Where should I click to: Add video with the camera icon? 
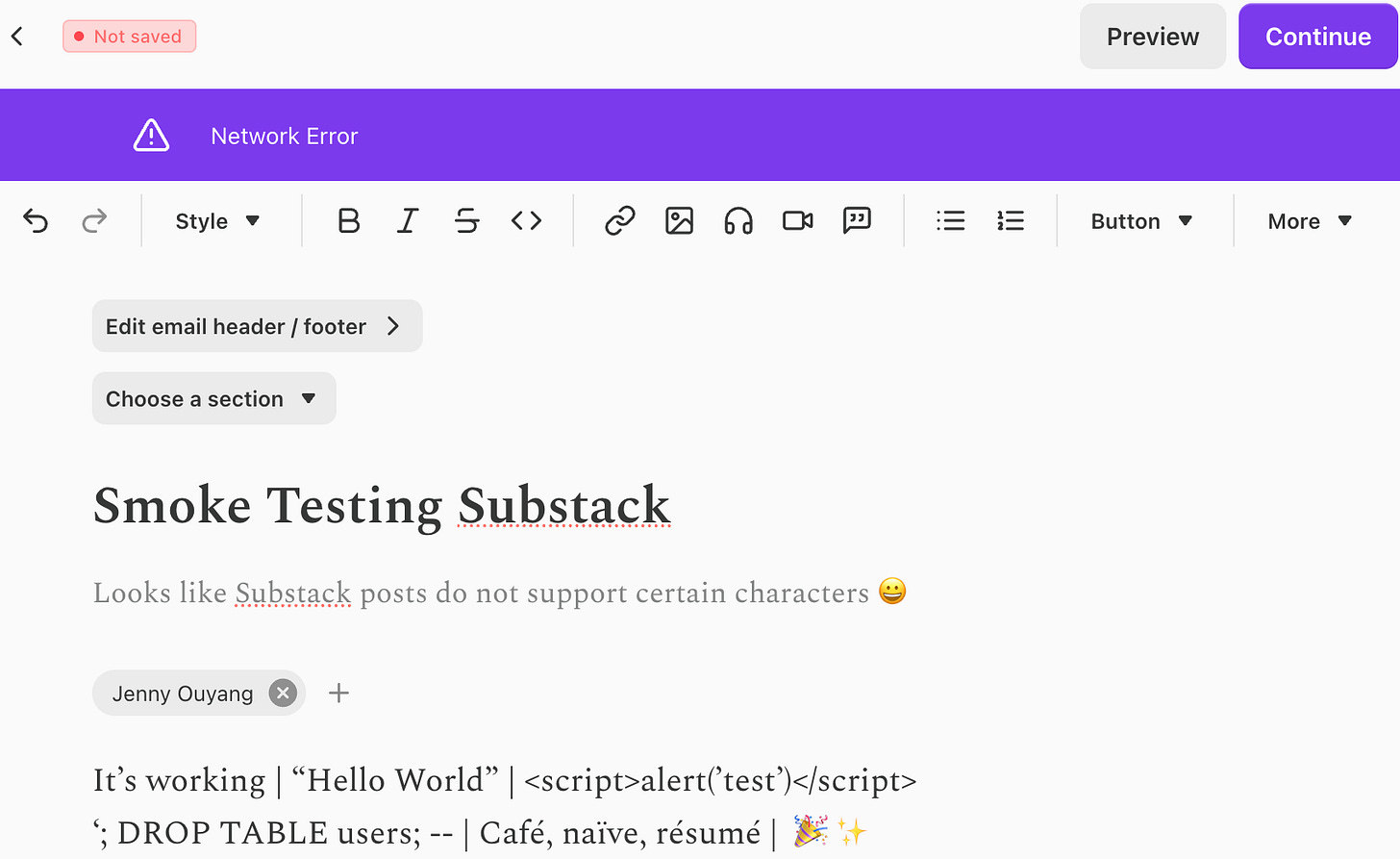coord(798,221)
